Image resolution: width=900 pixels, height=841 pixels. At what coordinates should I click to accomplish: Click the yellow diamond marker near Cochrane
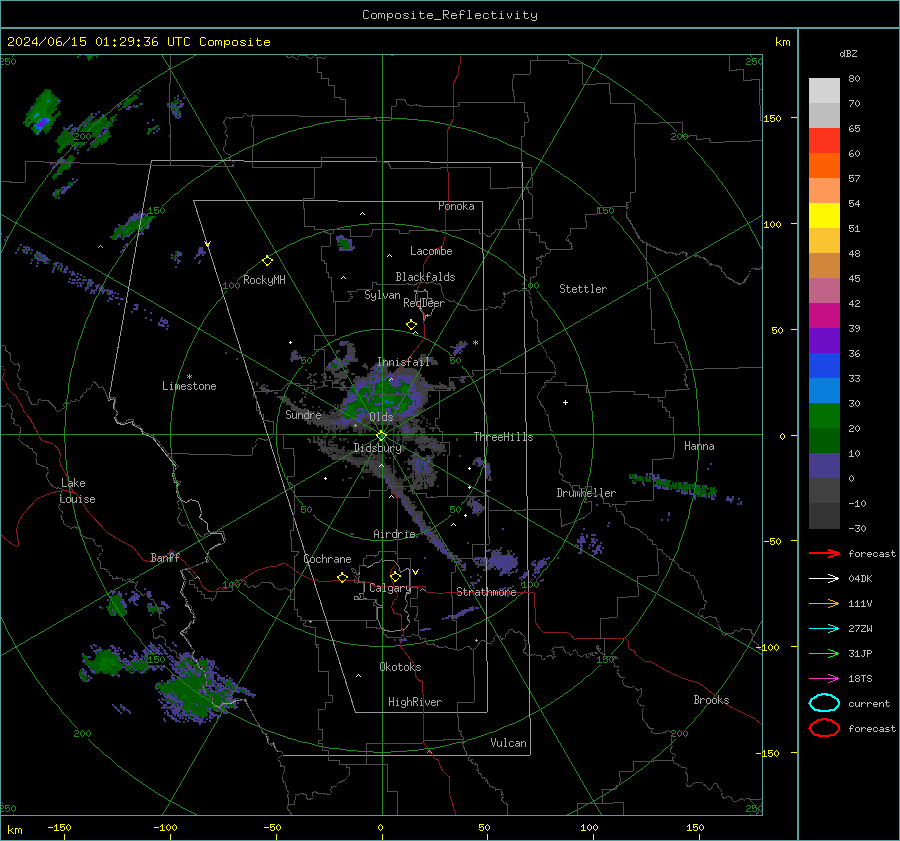[343, 577]
